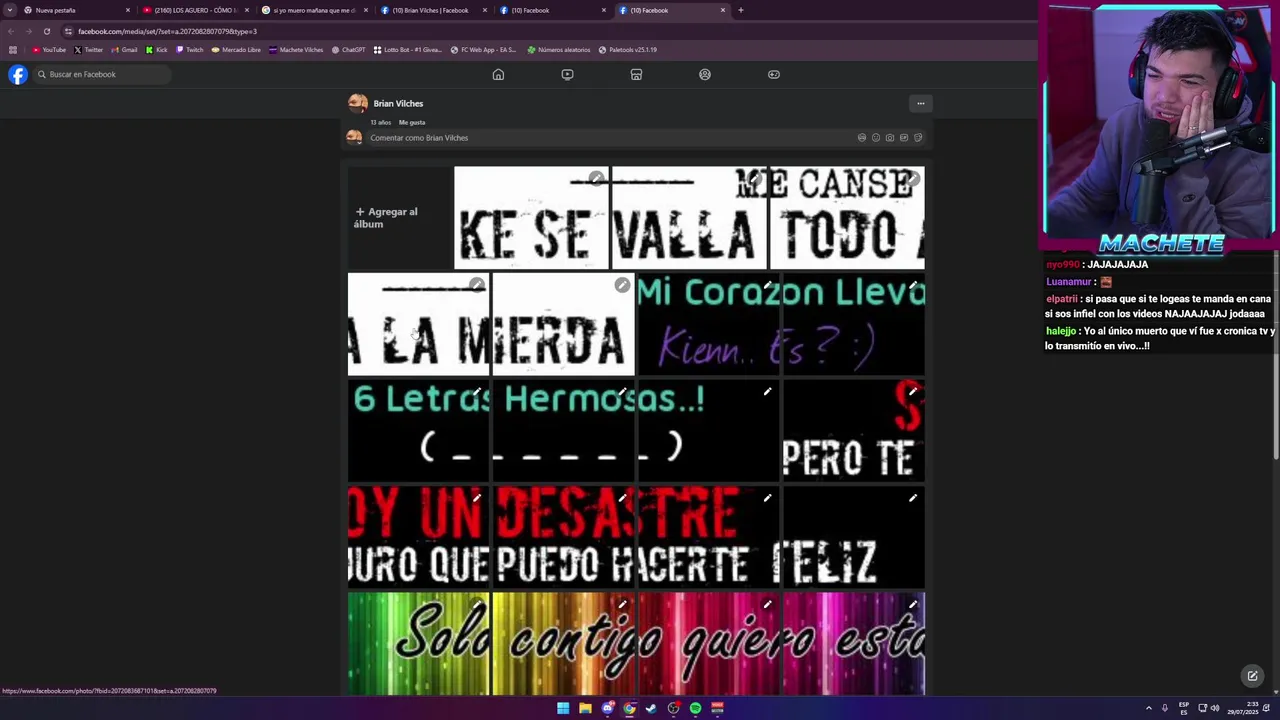Open Mercado Libre bookmark
This screenshot has height=720, width=1280.
(236, 49)
